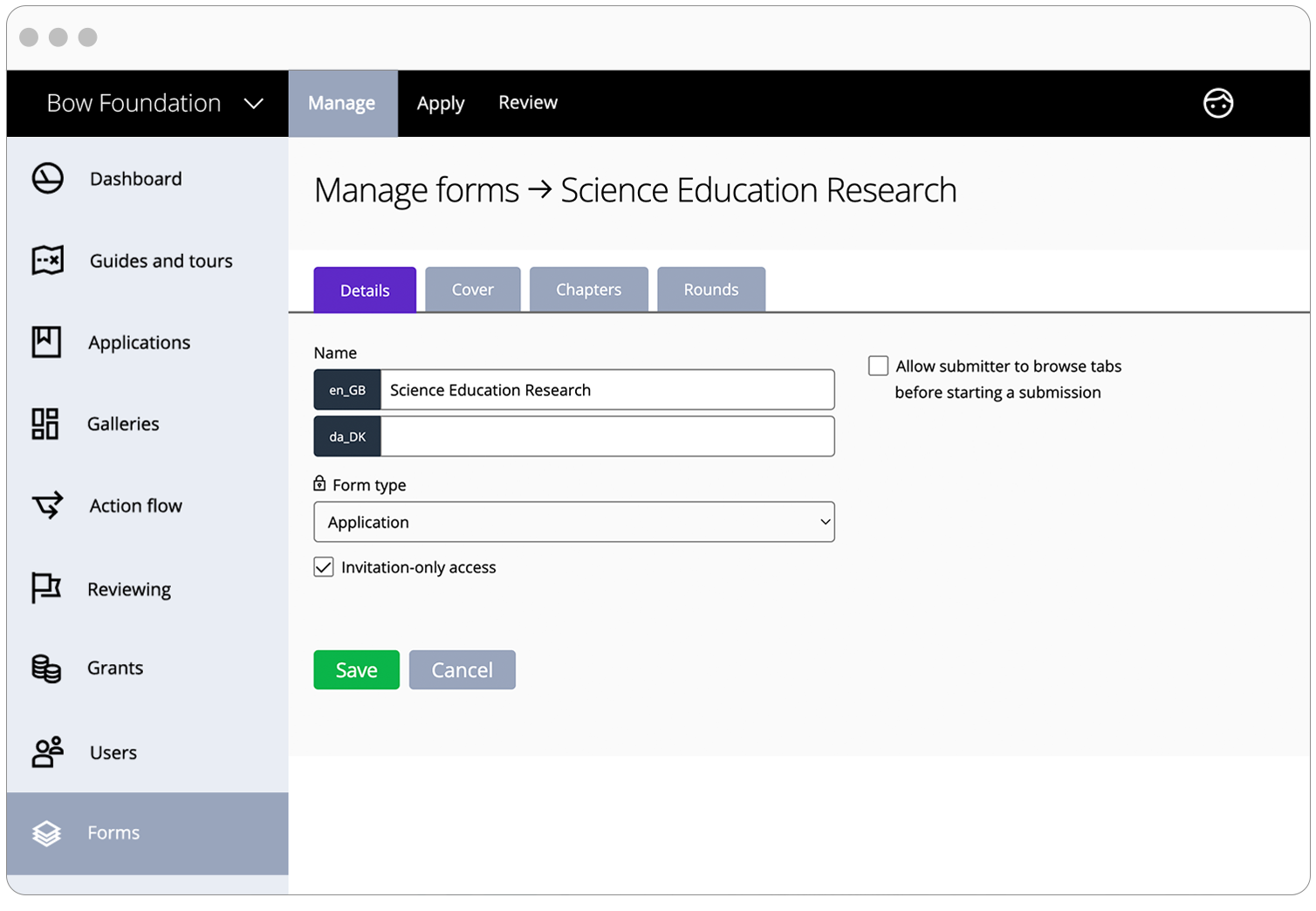This screenshot has height=911, width=1316.
Task: Open the Galleries grid icon
Action: (x=45, y=424)
